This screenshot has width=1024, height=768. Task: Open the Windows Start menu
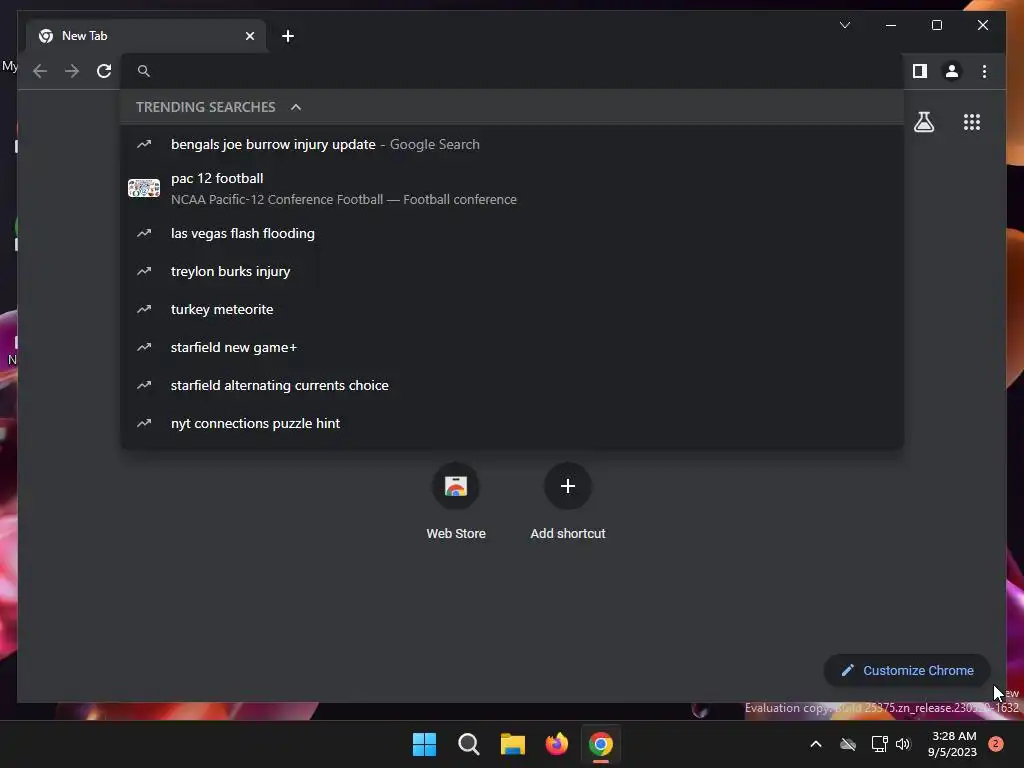click(424, 744)
